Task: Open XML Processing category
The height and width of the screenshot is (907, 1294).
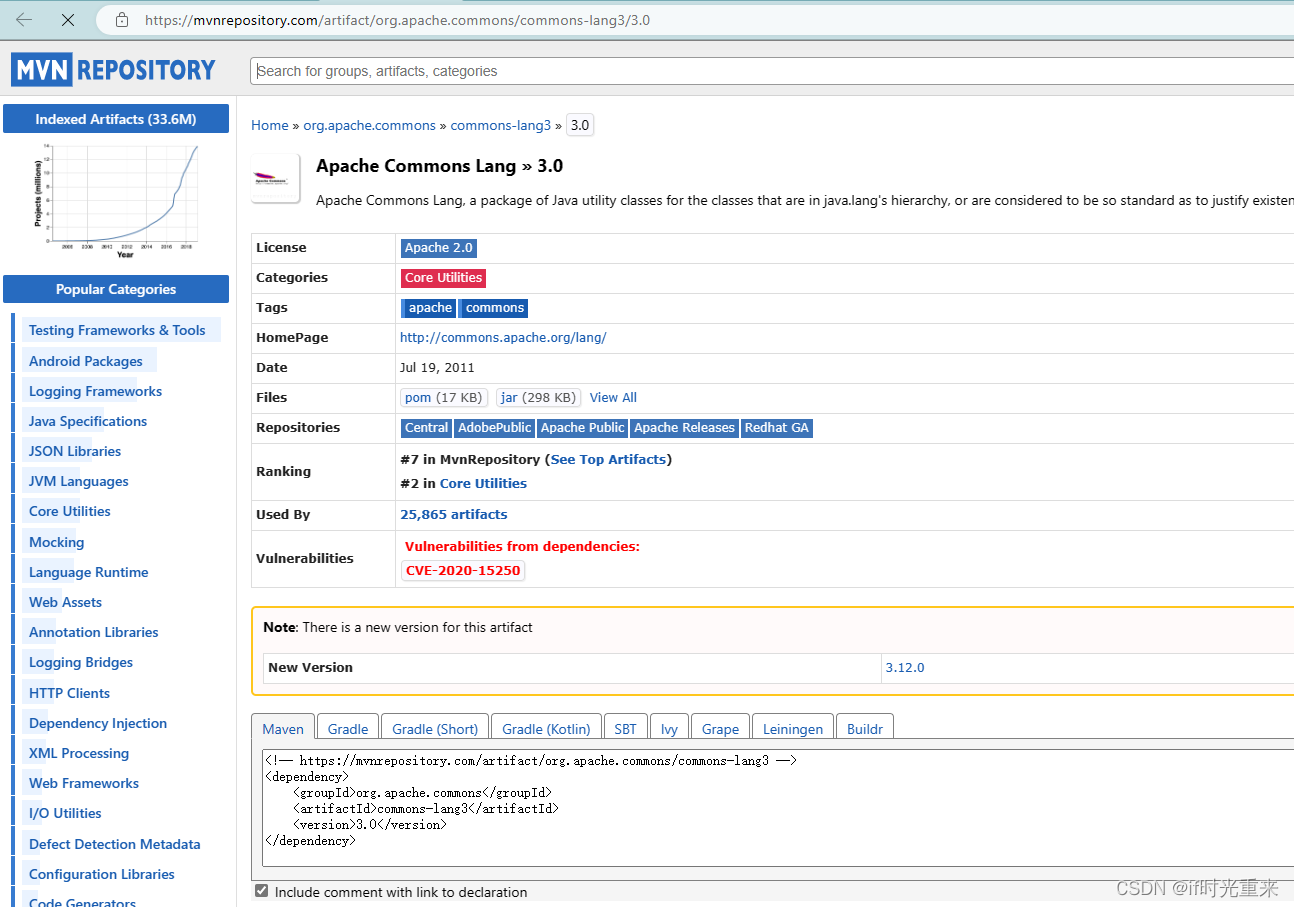Action: point(79,753)
